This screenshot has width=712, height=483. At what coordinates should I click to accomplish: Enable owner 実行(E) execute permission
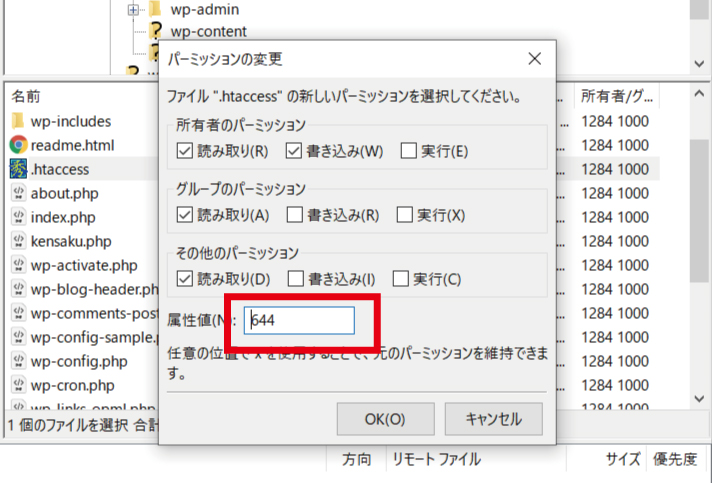point(408,151)
